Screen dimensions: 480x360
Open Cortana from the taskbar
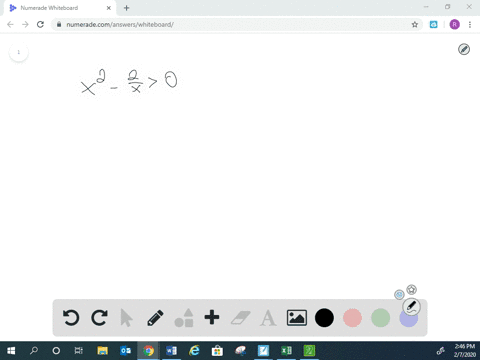(56, 351)
